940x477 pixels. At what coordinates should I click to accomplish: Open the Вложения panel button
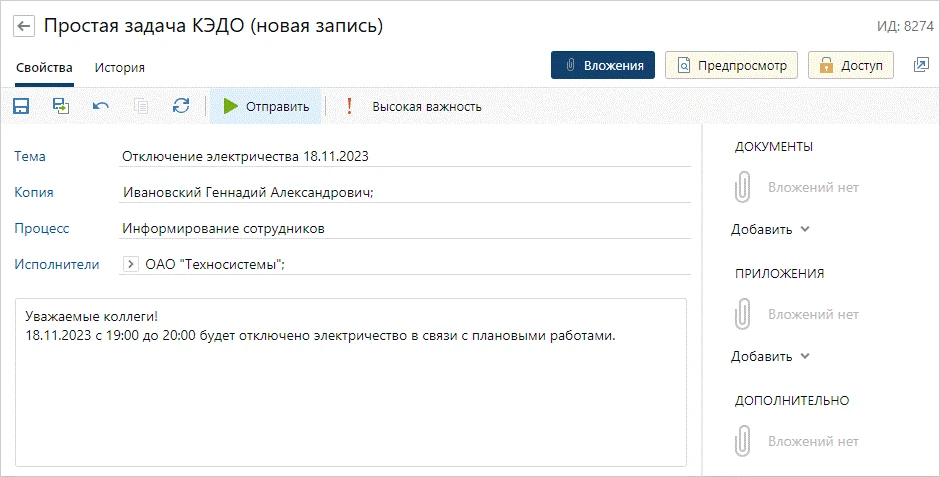pyautogui.click(x=602, y=65)
